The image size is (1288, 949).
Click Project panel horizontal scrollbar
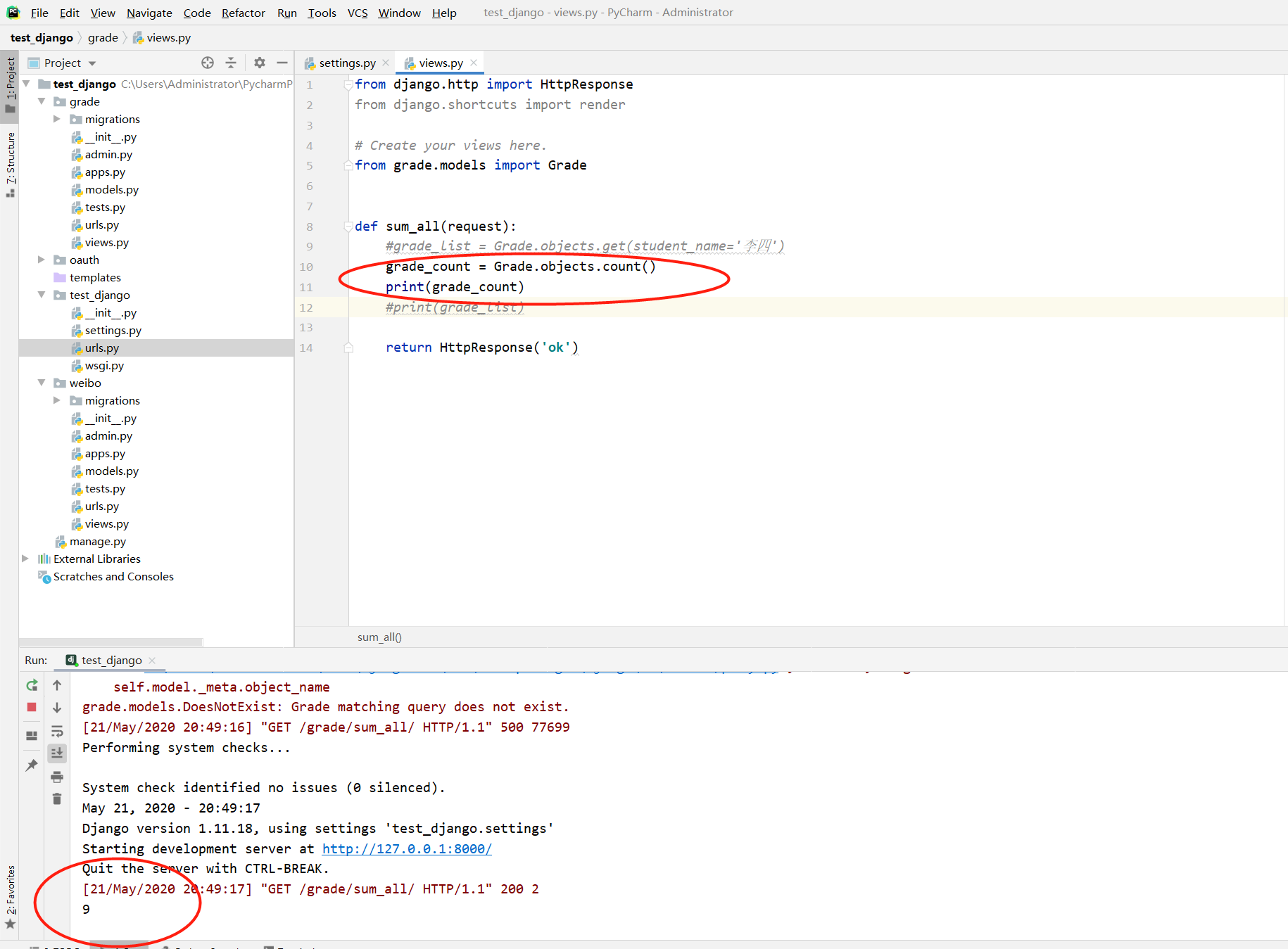(x=111, y=642)
